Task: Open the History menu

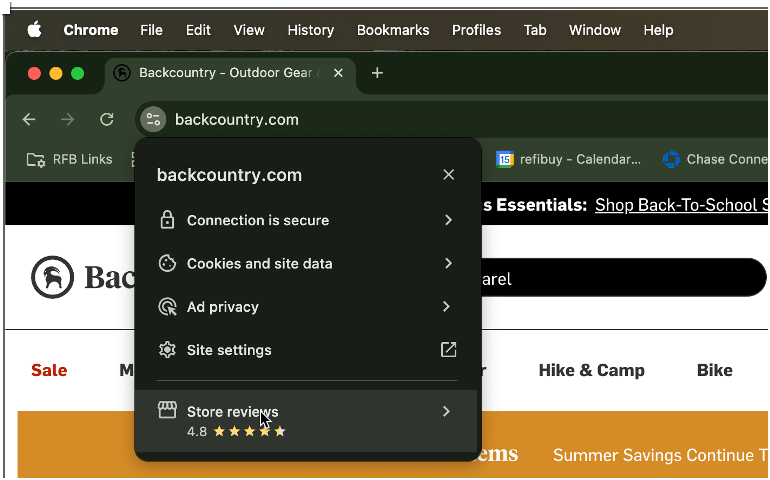Action: point(311,30)
